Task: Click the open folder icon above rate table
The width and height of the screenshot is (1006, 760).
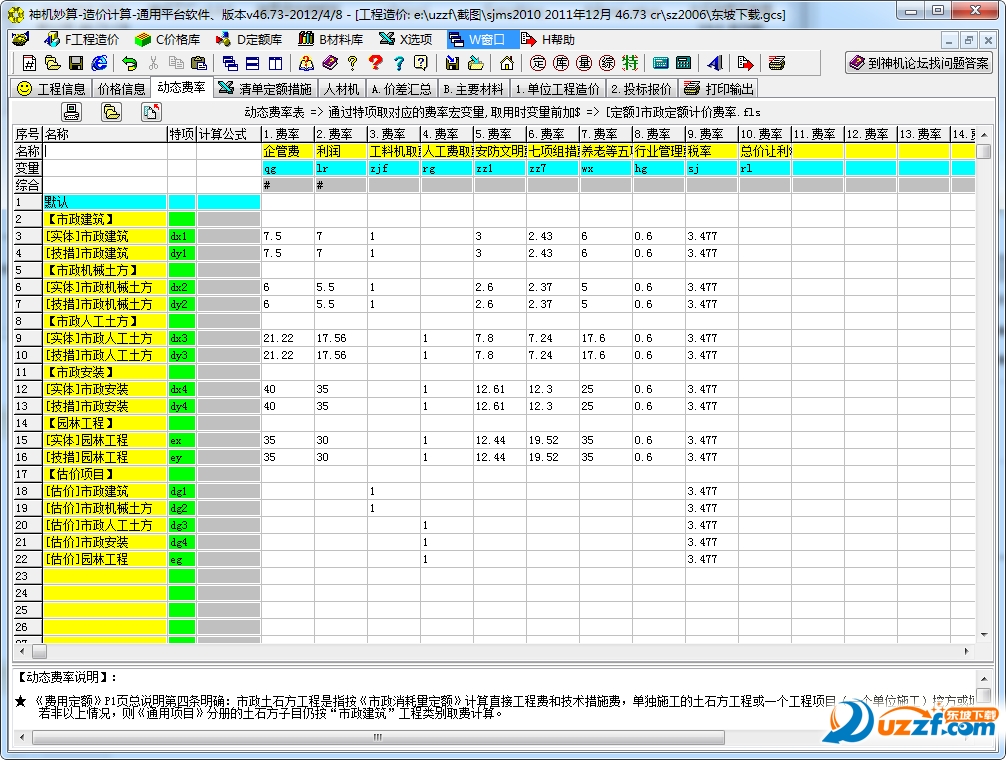Action: [x=111, y=112]
